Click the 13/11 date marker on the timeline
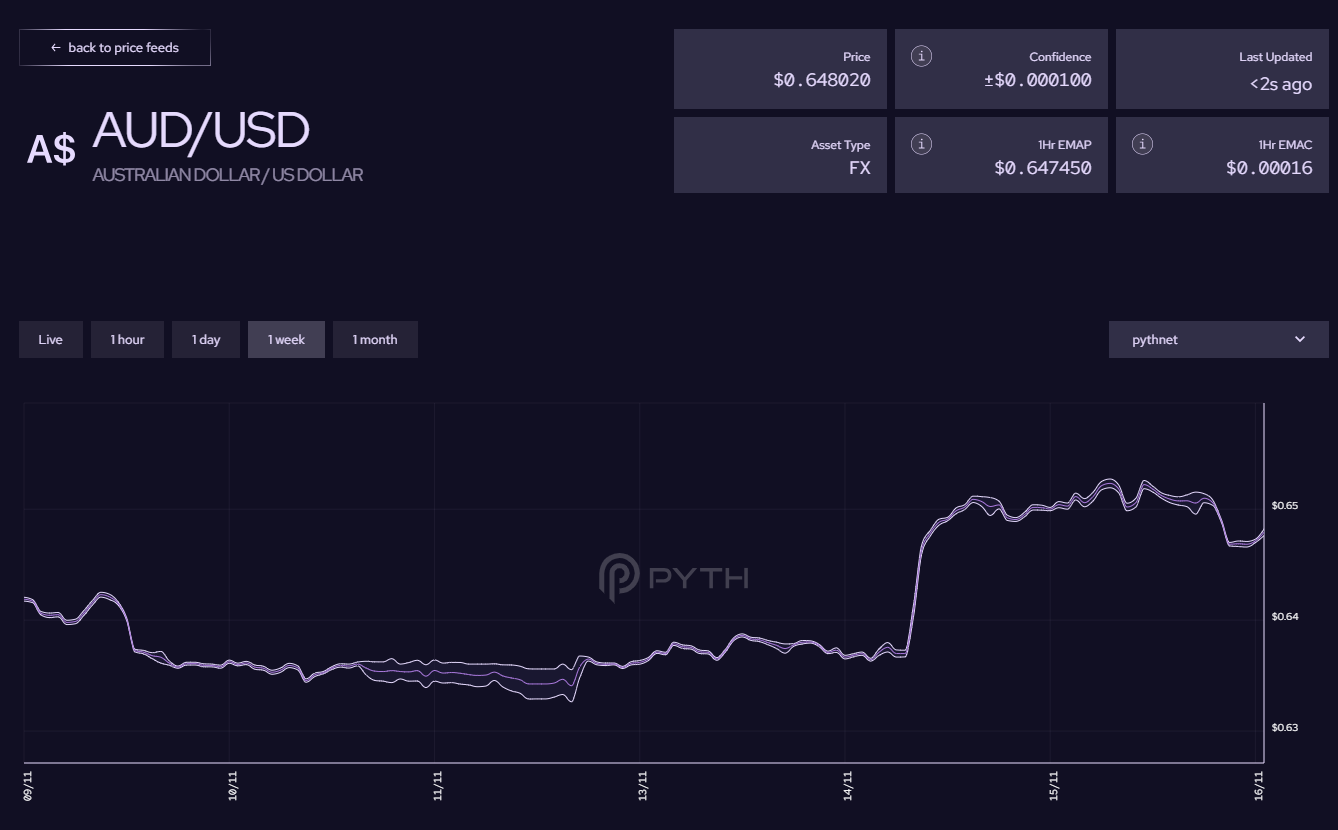This screenshot has width=1338, height=830. (x=643, y=785)
